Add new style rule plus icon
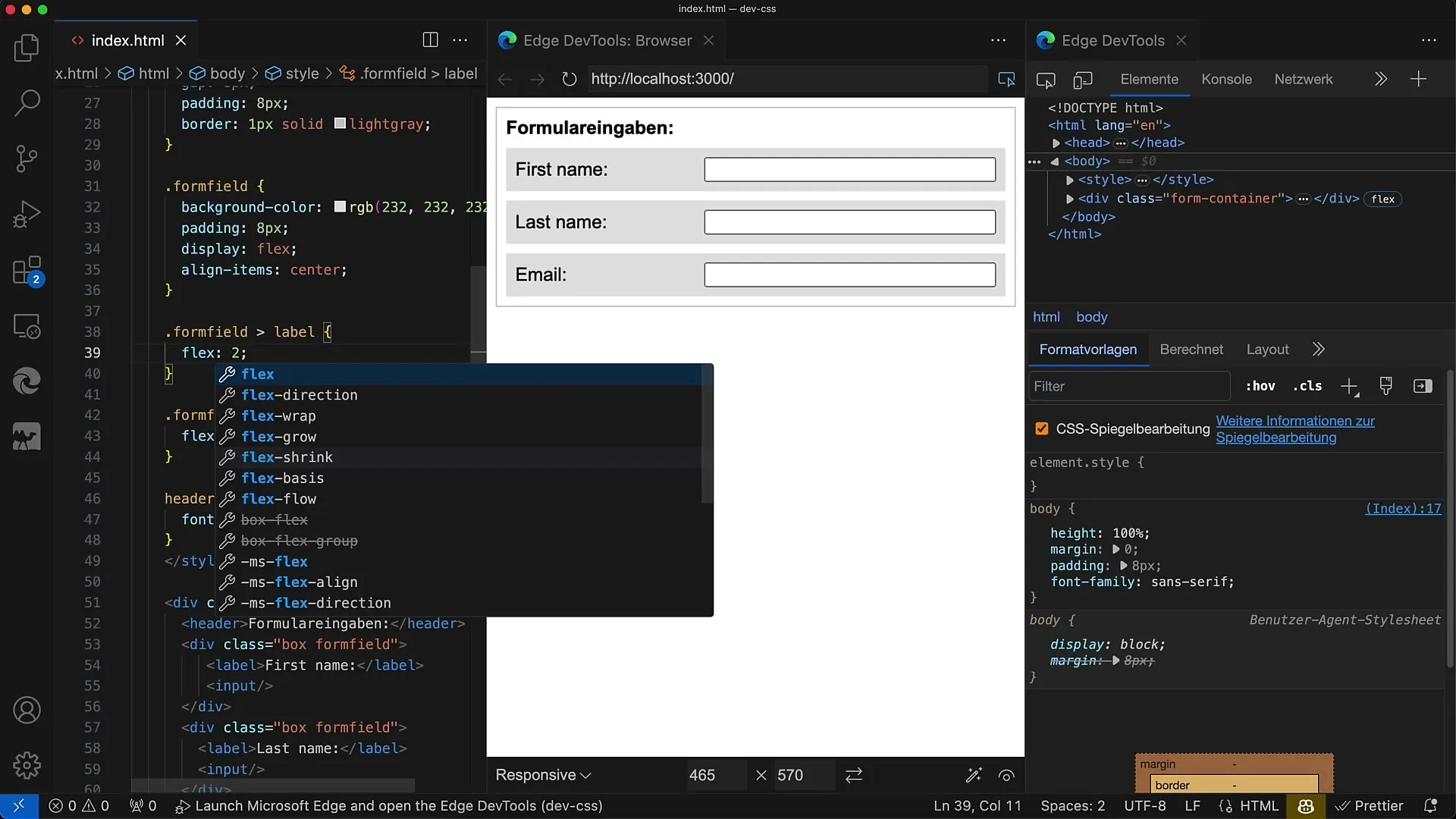Image resolution: width=1456 pixels, height=819 pixels. click(1350, 387)
